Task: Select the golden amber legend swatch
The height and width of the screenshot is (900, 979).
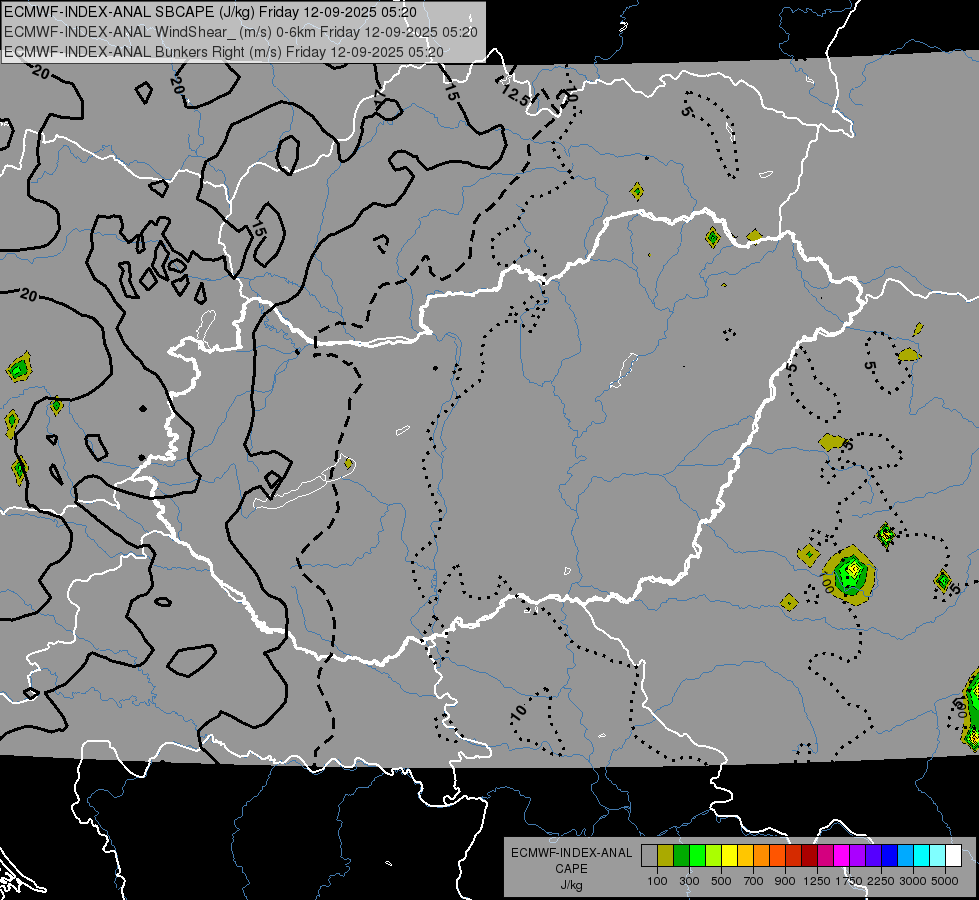Action: (745, 856)
